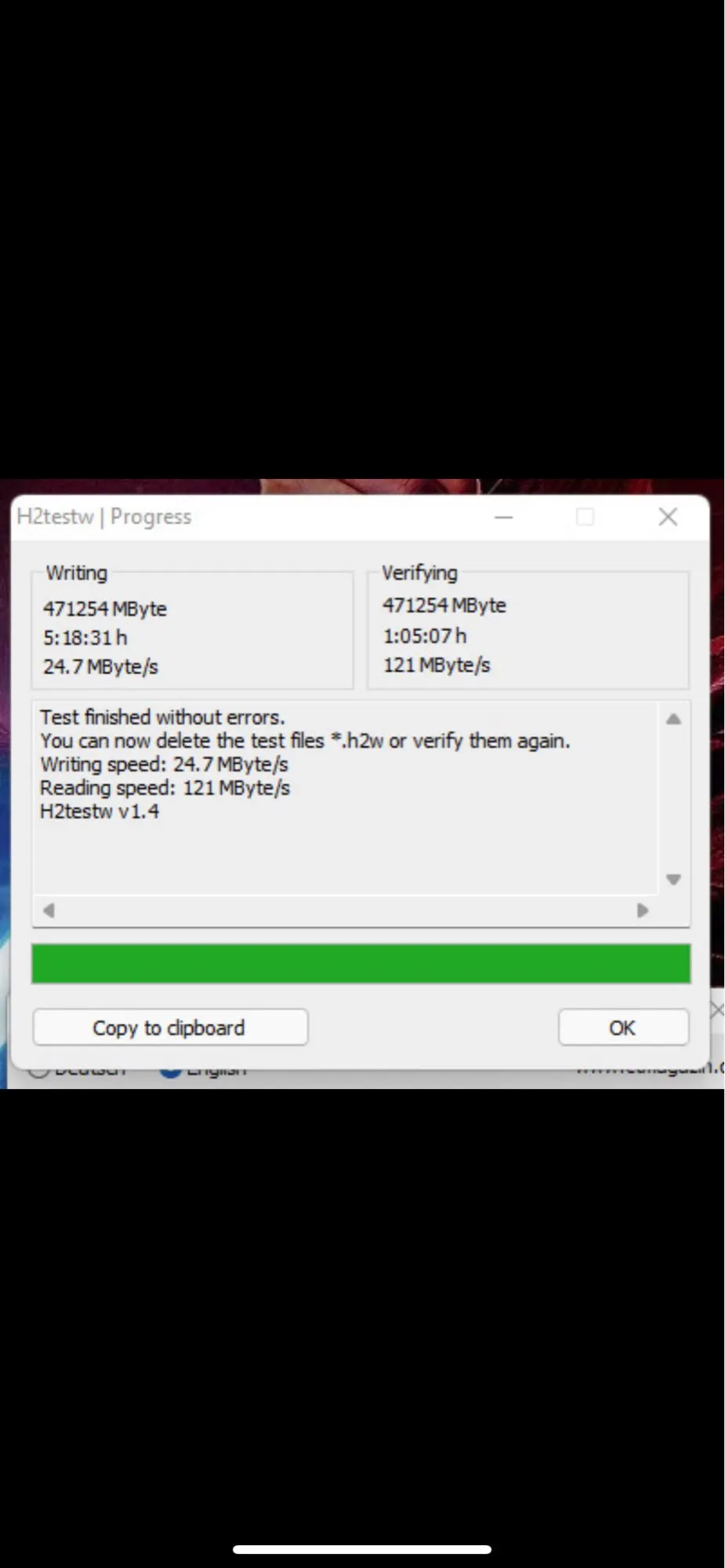
Task: Click the horizontal scrollbar track under the log
Action: point(346,910)
